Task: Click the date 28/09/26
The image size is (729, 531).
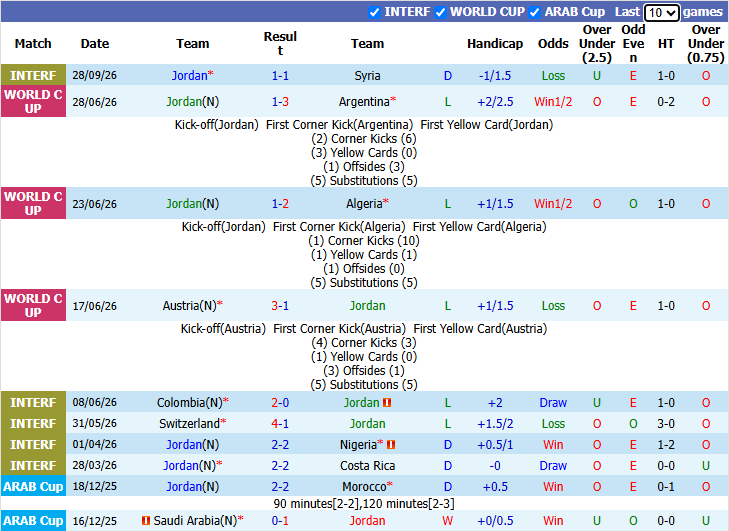Action: [x=94, y=75]
